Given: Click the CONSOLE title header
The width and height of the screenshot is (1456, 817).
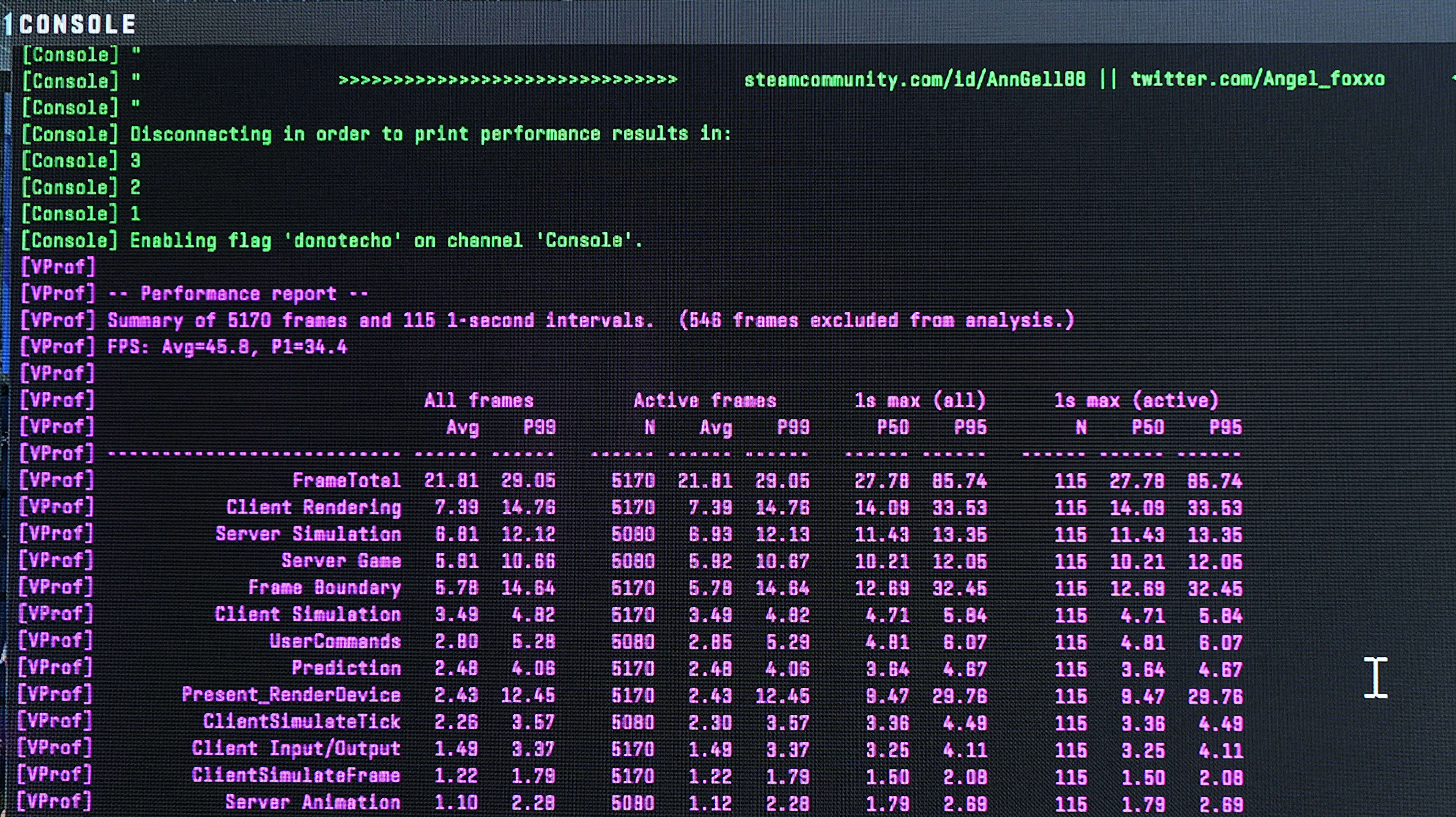Looking at the screenshot, I should (x=77, y=24).
